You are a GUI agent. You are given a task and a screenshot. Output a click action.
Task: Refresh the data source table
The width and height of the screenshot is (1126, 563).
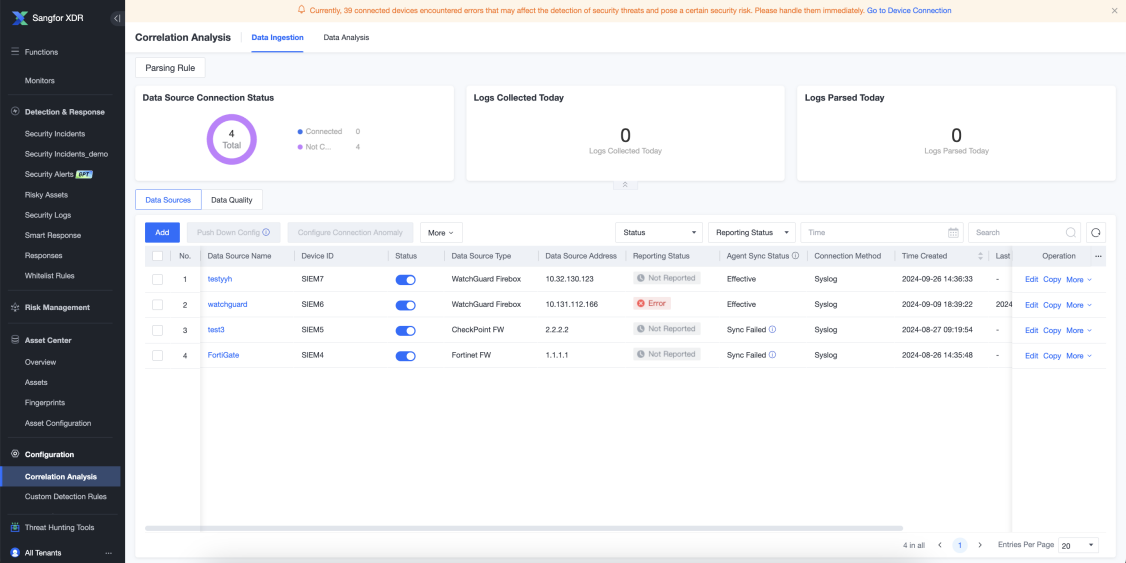tap(1096, 233)
